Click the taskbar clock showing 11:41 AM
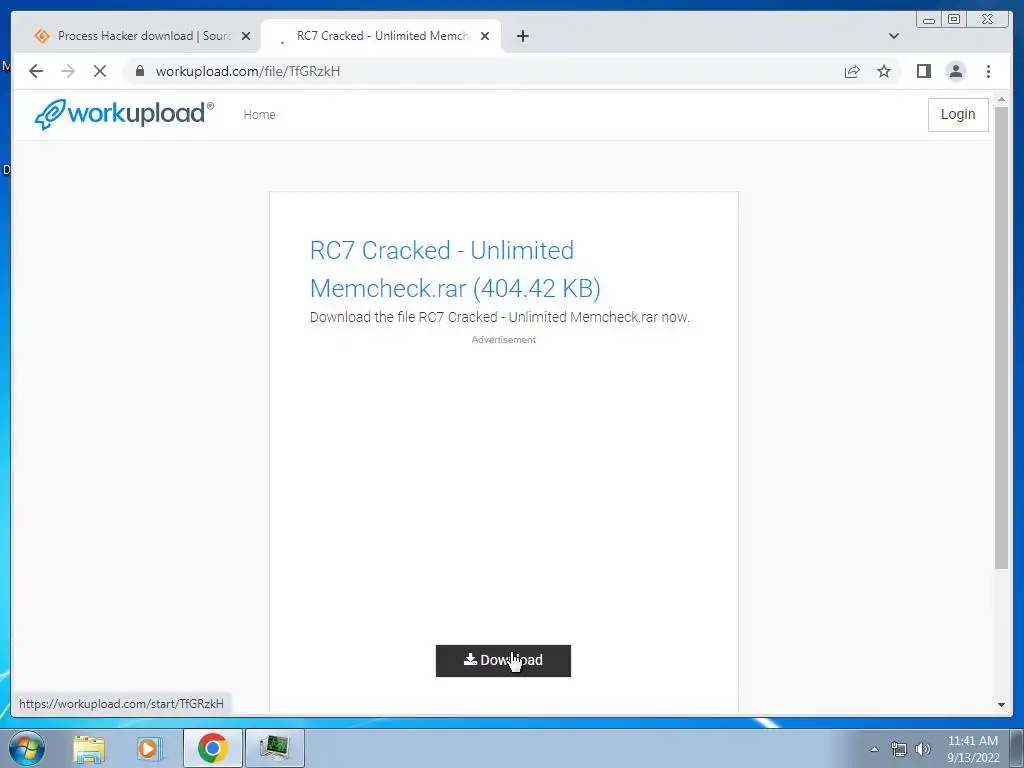The image size is (1024, 768). point(973,749)
